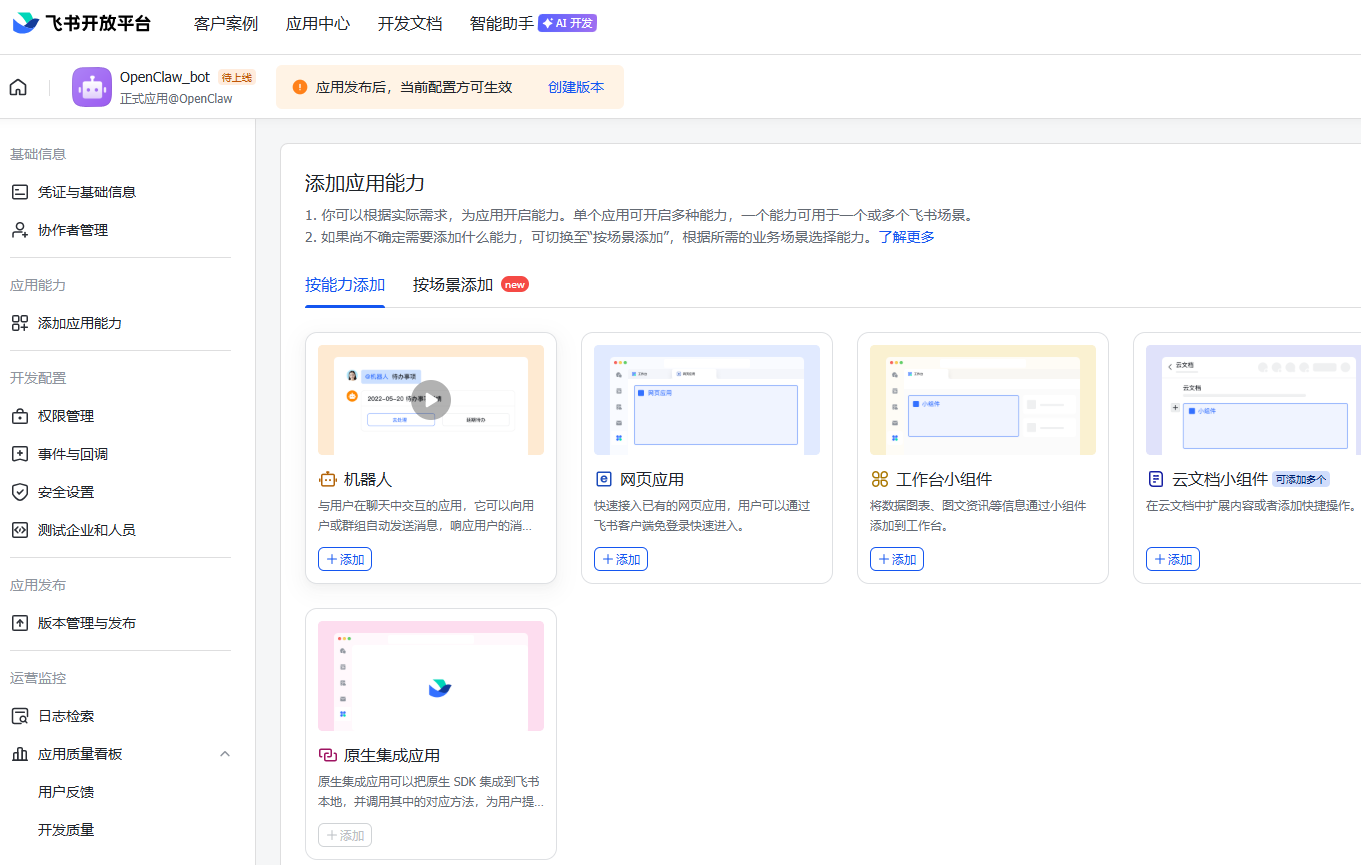Image resolution: width=1361 pixels, height=865 pixels.
Task: Switch to the 按场景添加 tab
Action: point(453,285)
